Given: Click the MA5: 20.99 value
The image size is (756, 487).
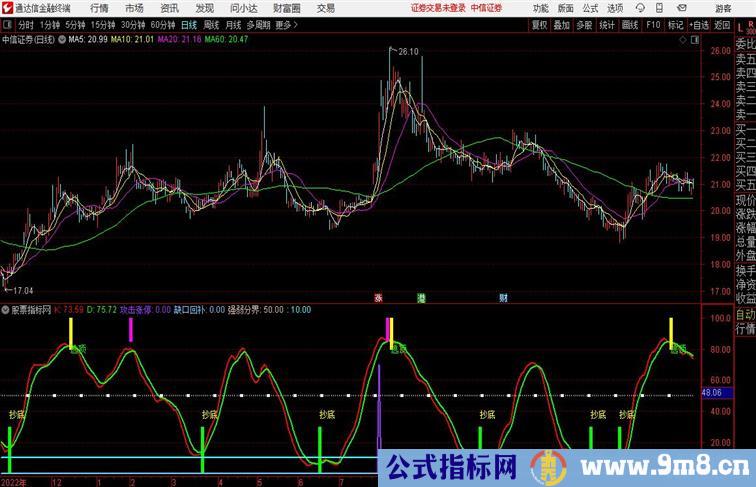Looking at the screenshot, I should pyautogui.click(x=88, y=40).
